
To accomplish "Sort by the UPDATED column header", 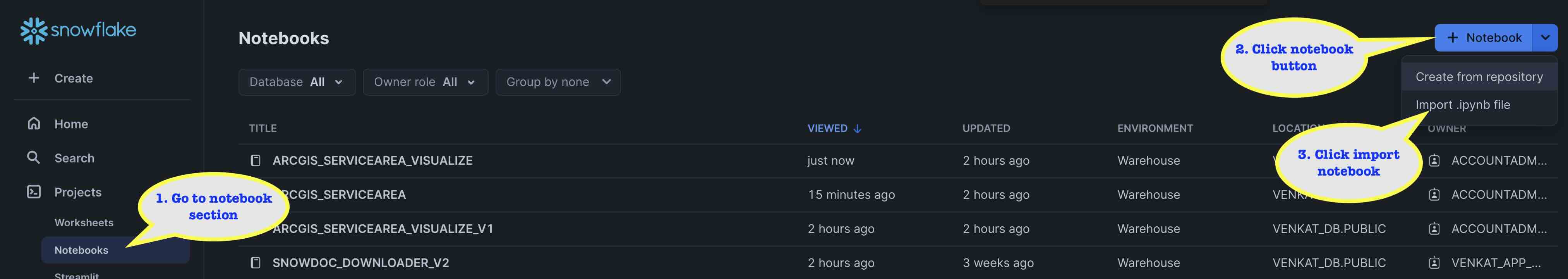I will coord(985,129).
